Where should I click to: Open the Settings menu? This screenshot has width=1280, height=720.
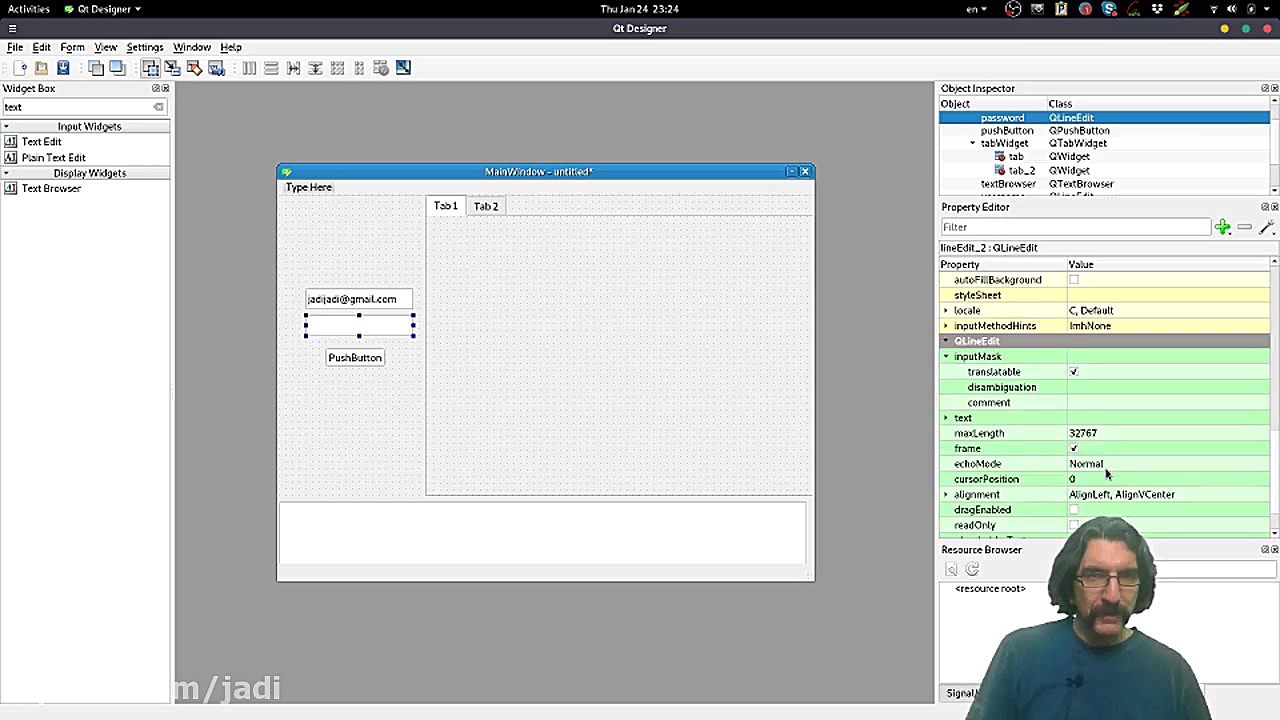click(x=145, y=47)
